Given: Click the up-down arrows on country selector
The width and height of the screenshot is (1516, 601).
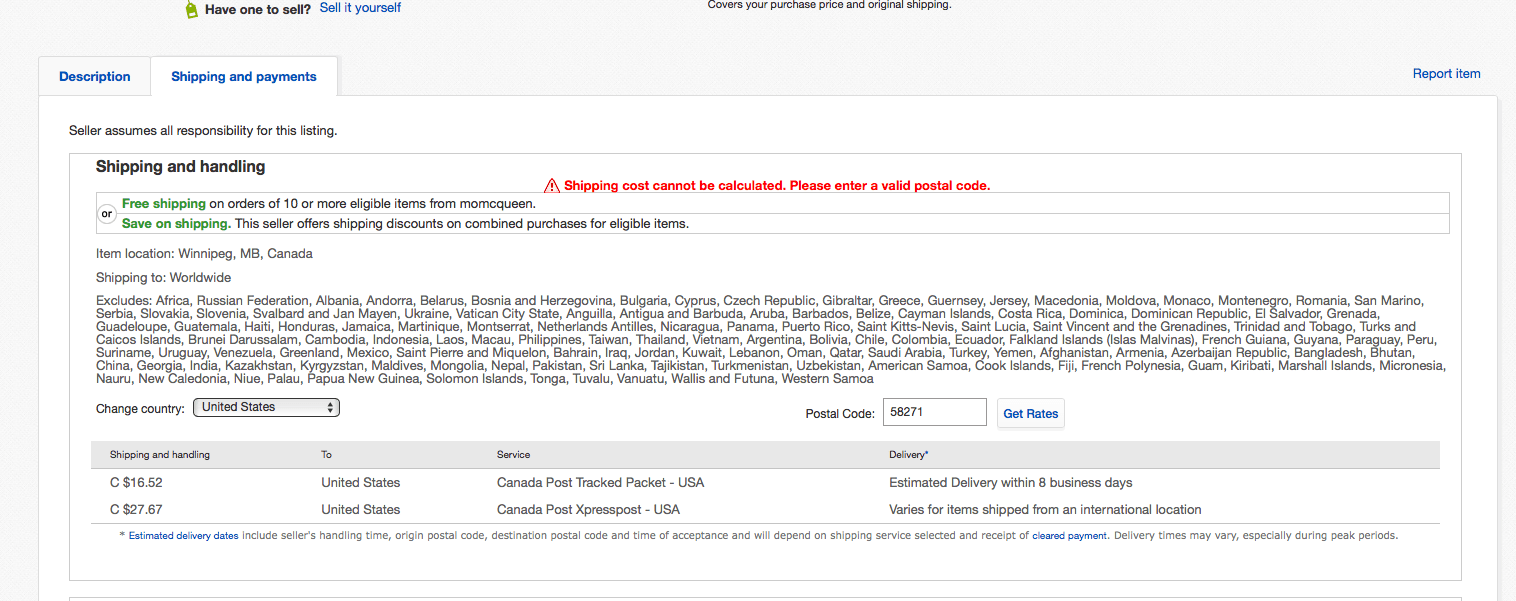Looking at the screenshot, I should point(331,407).
